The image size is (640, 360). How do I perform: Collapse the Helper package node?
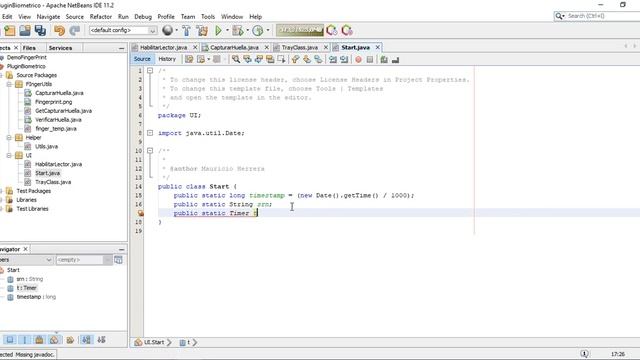point(9,138)
